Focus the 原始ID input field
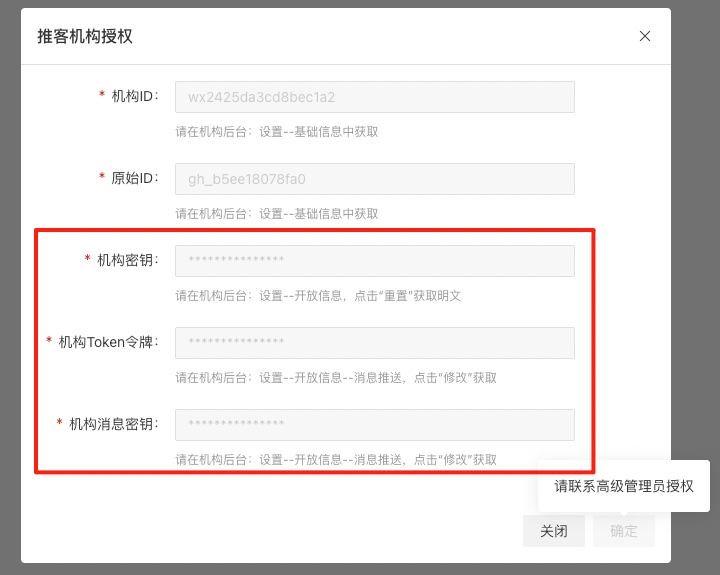This screenshot has height=575, width=720. [374, 179]
